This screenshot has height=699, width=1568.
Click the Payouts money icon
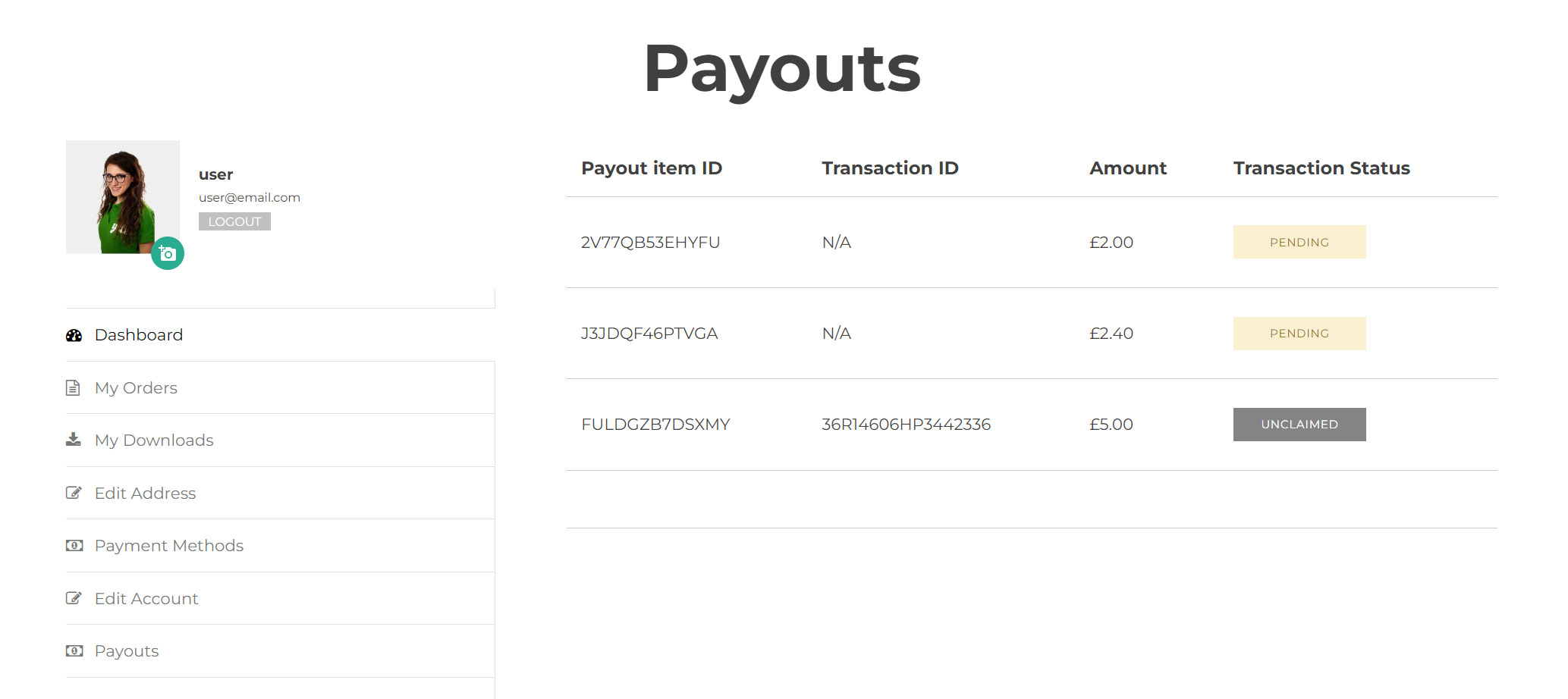[x=74, y=650]
